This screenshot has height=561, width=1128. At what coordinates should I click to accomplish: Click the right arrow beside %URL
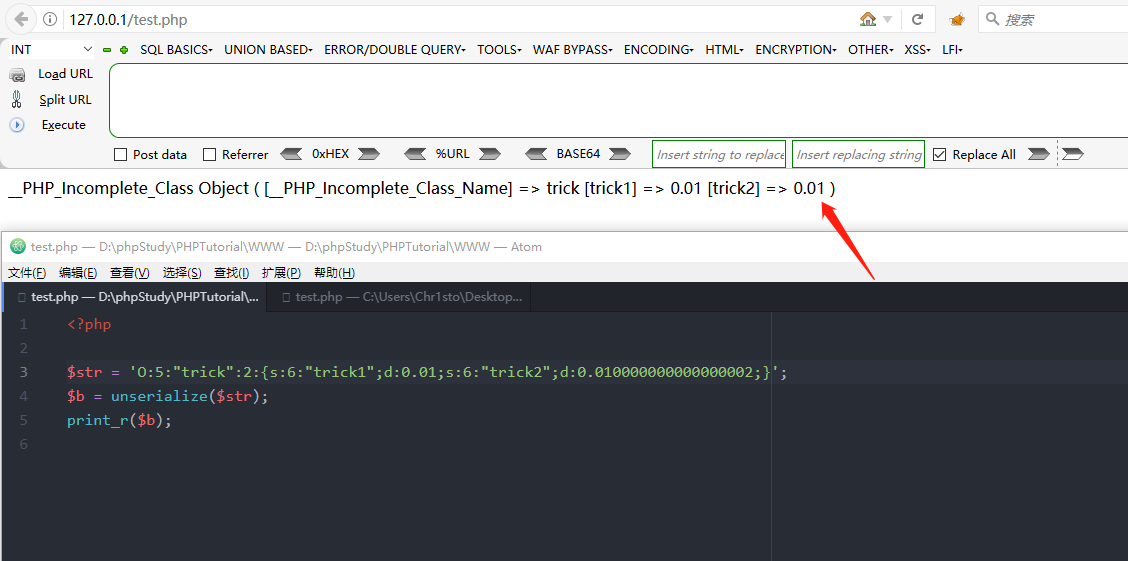(490, 154)
